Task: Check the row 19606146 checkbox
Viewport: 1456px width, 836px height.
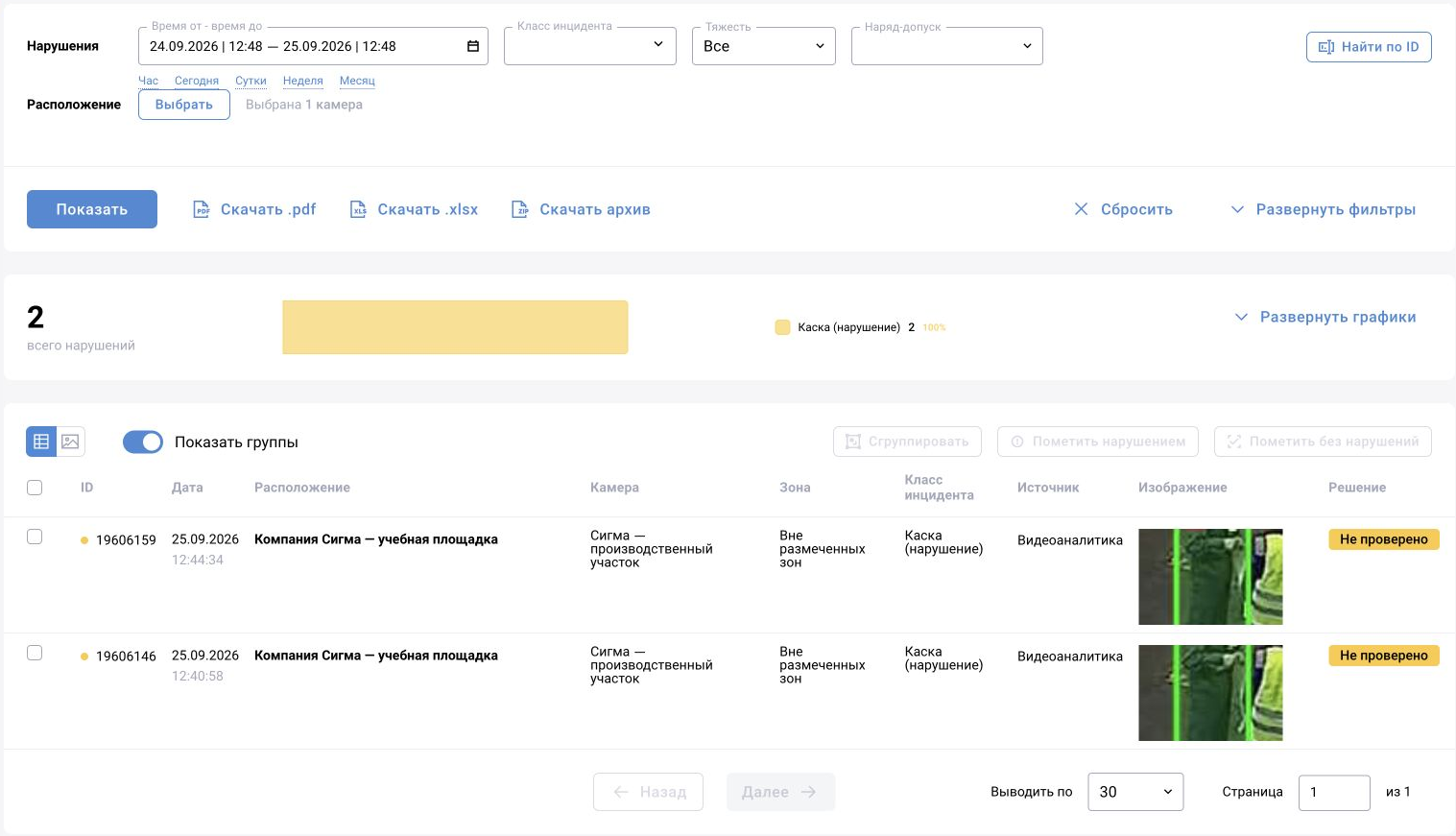Action: coord(35,653)
